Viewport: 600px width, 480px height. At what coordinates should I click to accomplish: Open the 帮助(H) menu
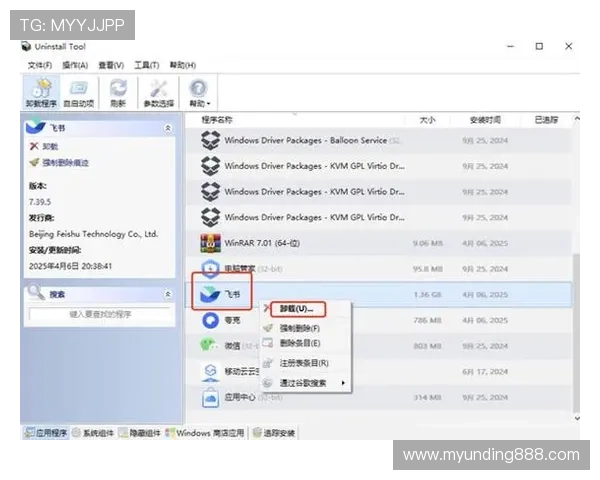[183, 65]
